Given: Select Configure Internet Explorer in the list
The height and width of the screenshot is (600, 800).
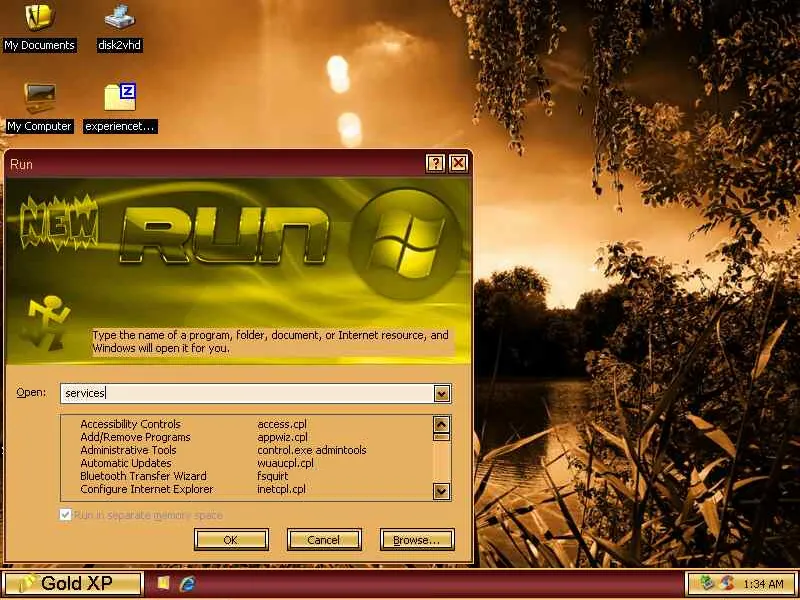Looking at the screenshot, I should [x=146, y=489].
